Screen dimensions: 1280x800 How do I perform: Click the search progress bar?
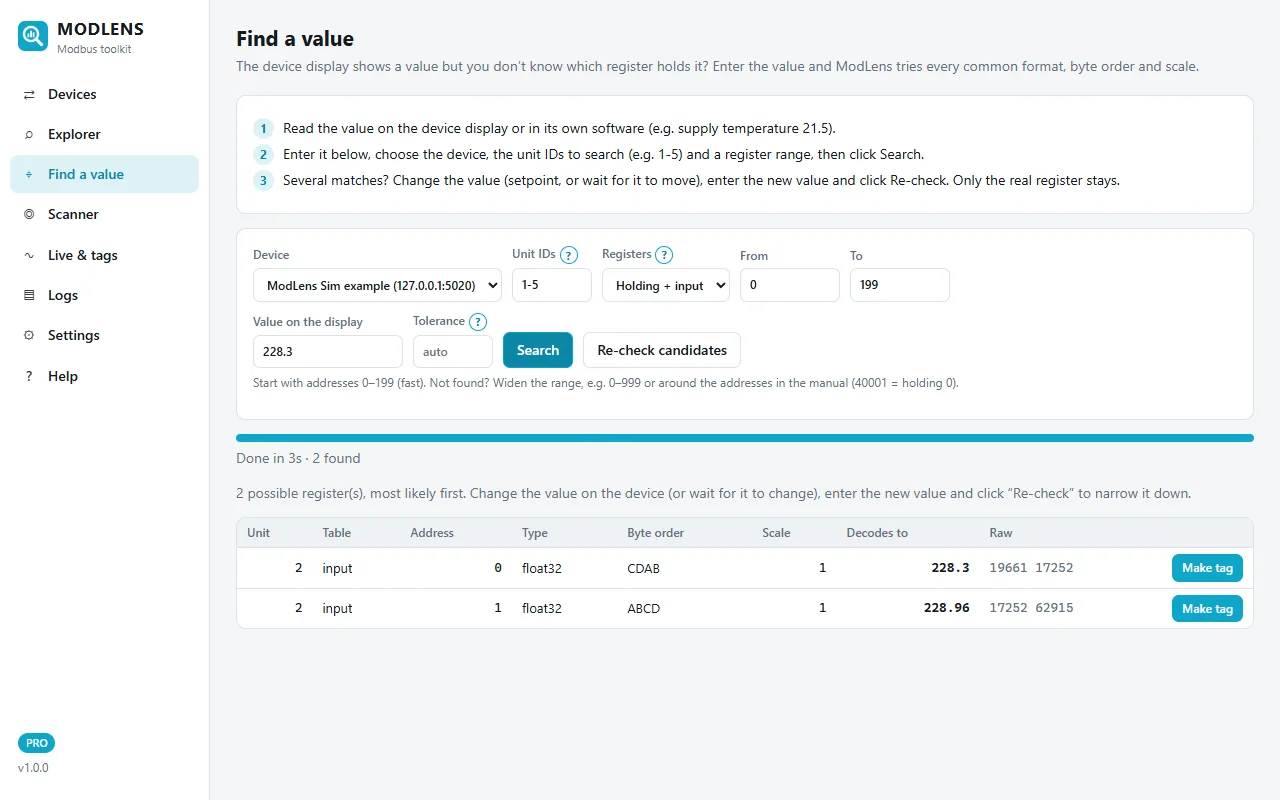(x=744, y=438)
